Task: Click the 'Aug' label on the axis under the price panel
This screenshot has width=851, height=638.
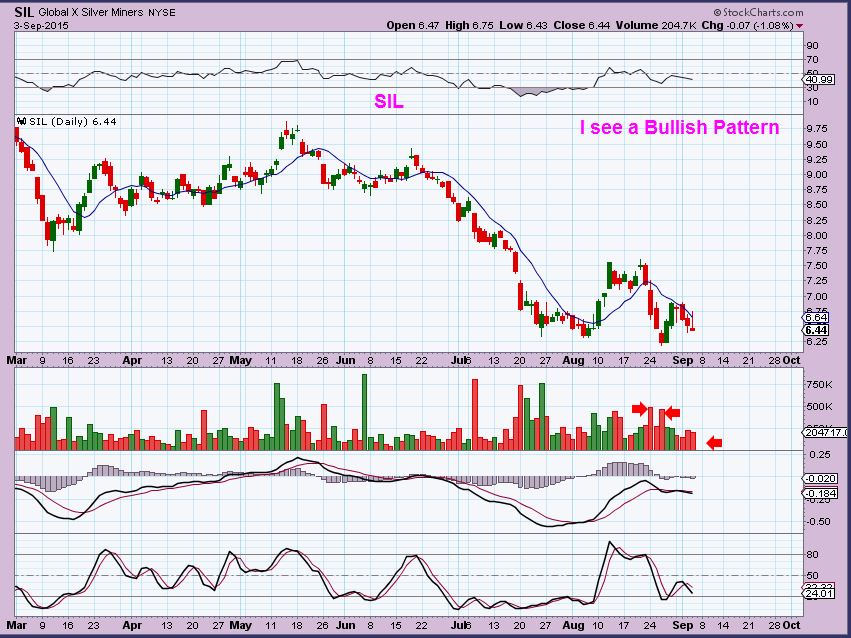Action: 573,360
